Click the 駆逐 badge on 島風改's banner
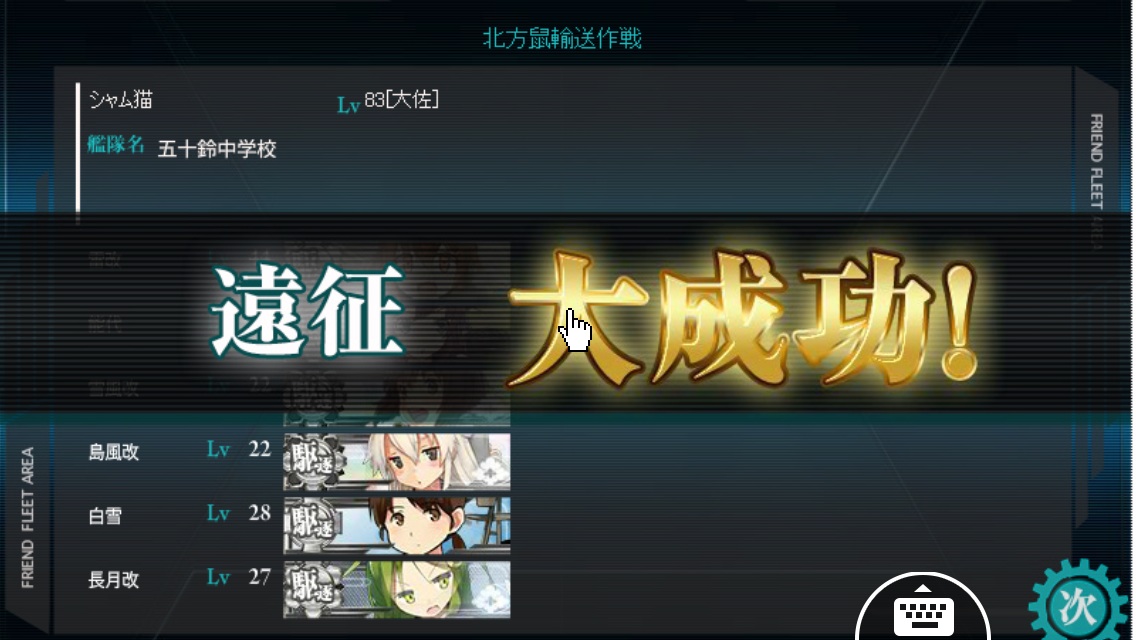 tap(313, 461)
